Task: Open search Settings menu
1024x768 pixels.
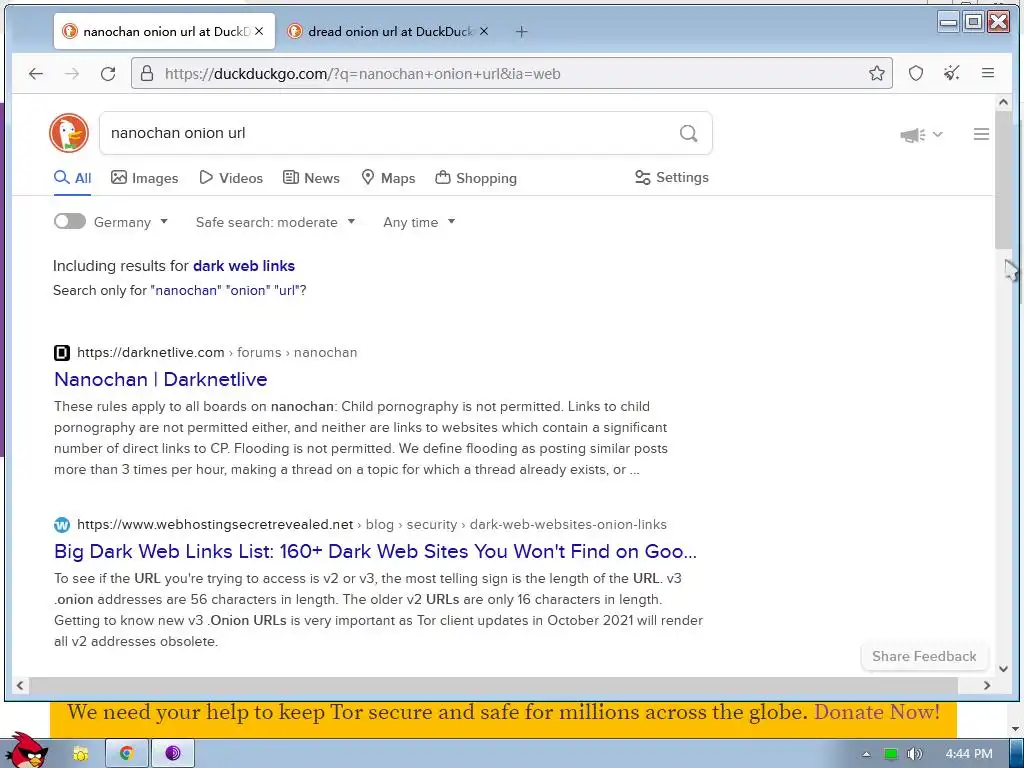Action: coord(672,177)
